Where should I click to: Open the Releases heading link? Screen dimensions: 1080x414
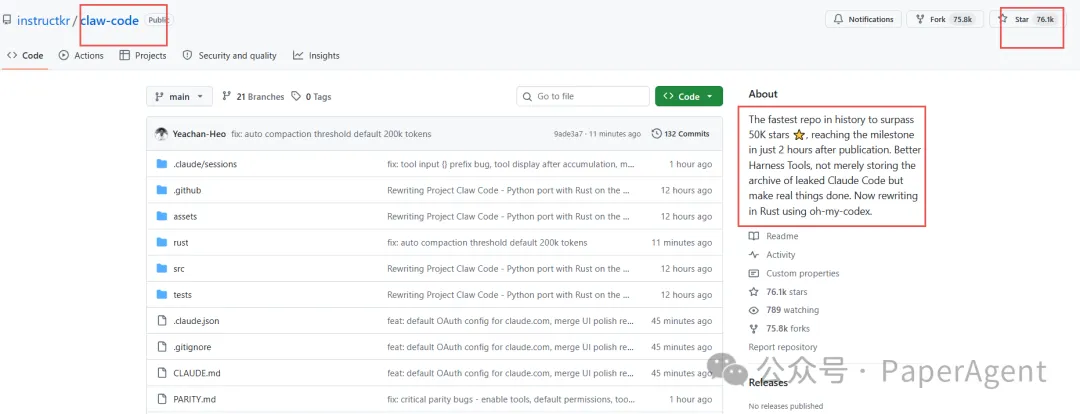coord(768,383)
